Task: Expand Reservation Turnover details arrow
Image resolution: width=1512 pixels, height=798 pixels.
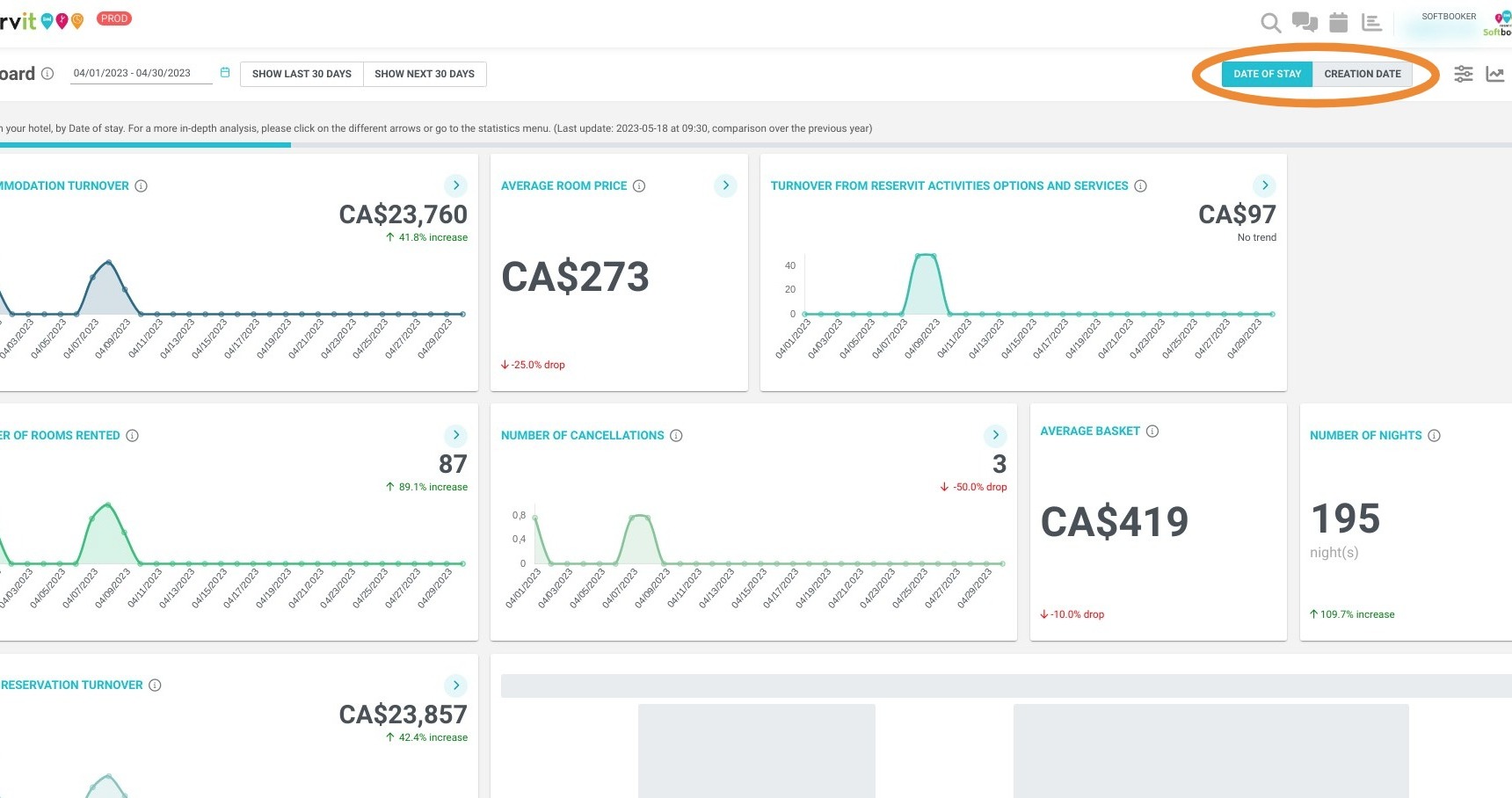Action: [x=455, y=686]
